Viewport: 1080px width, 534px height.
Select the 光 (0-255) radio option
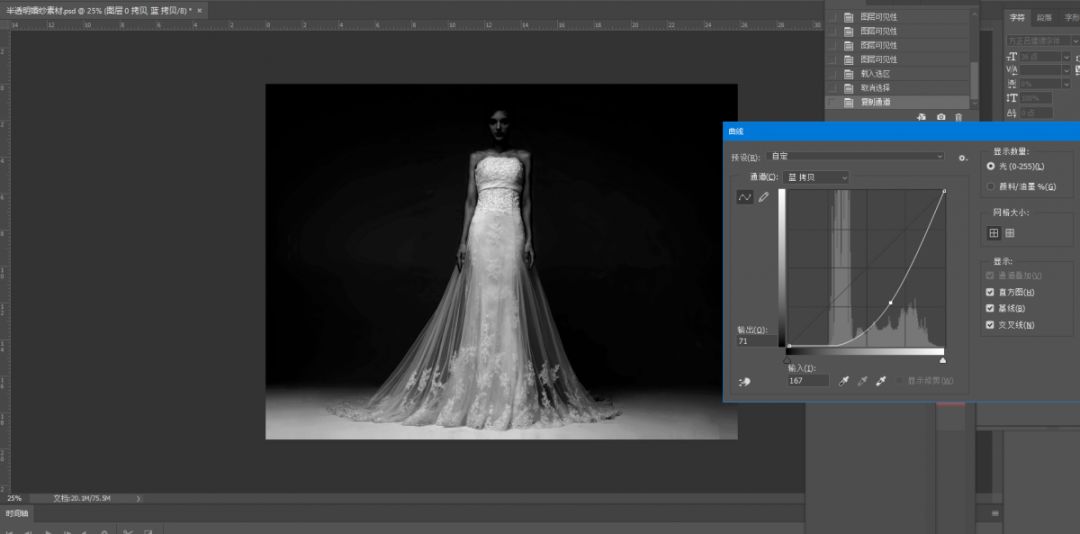click(991, 166)
